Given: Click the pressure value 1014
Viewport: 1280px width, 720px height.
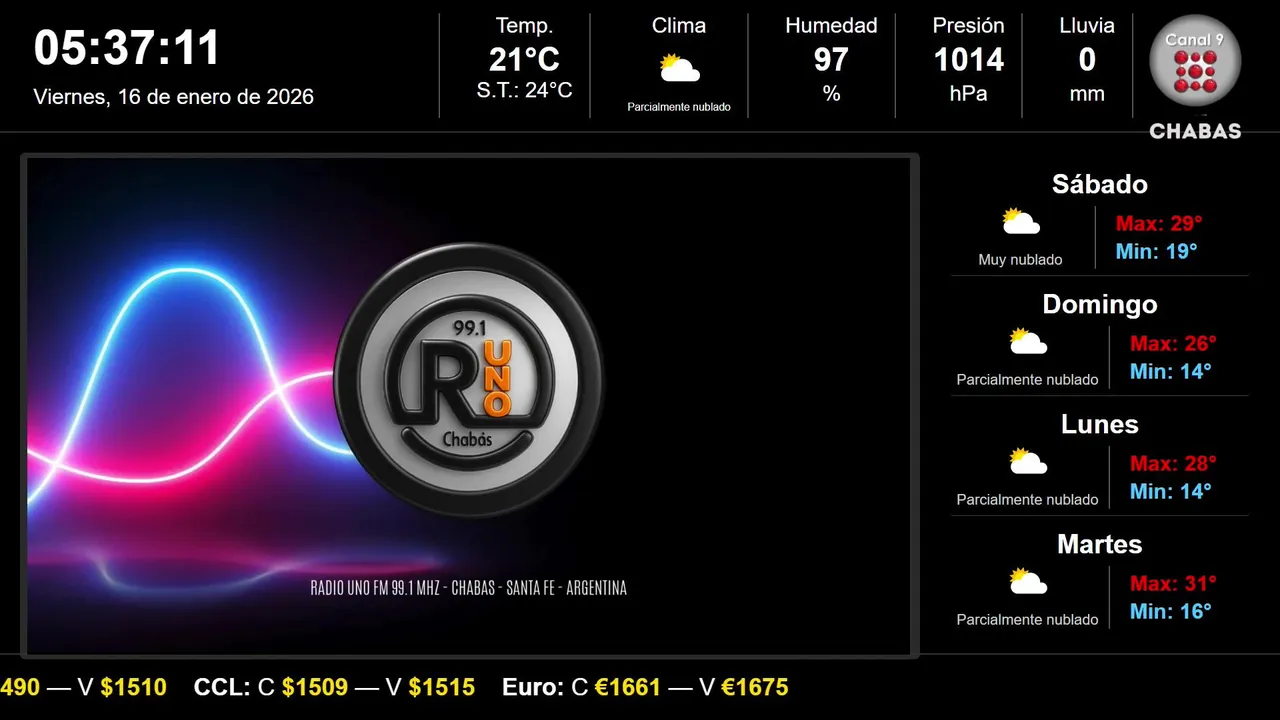Looking at the screenshot, I should click(968, 60).
